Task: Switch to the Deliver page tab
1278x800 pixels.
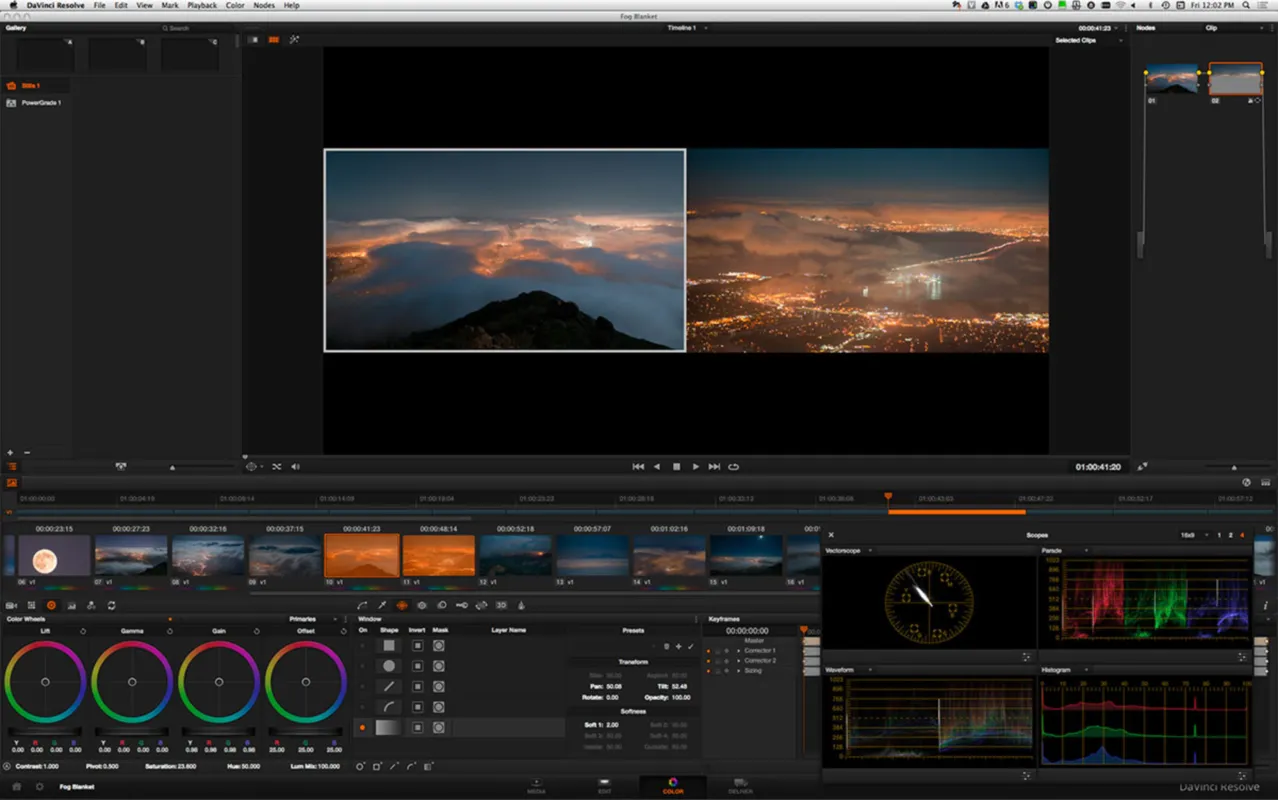Action: 741,786
